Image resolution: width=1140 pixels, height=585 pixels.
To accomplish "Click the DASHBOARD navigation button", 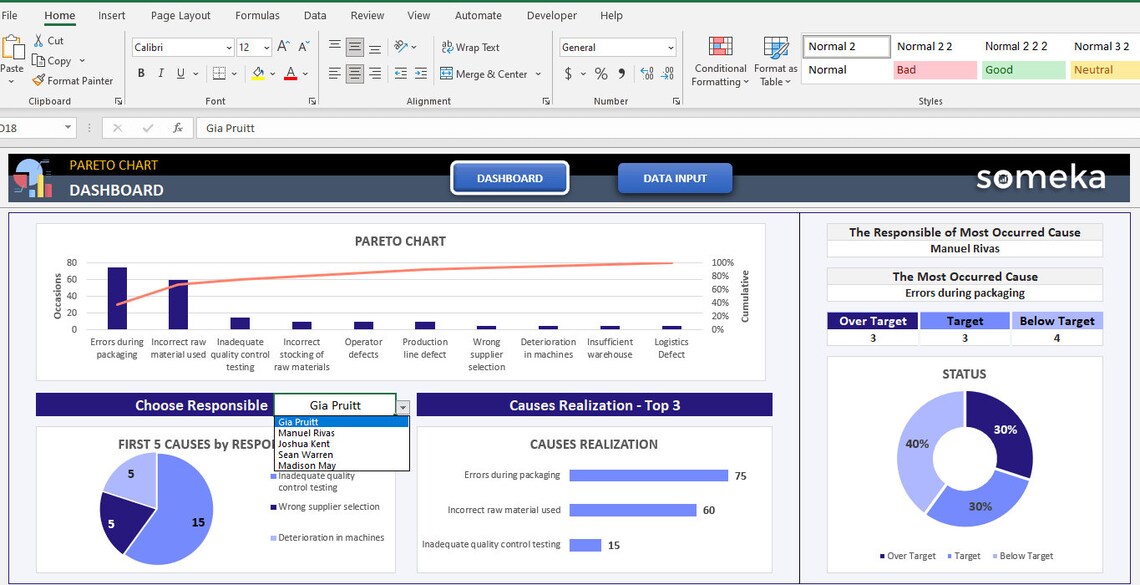I will tap(509, 177).
